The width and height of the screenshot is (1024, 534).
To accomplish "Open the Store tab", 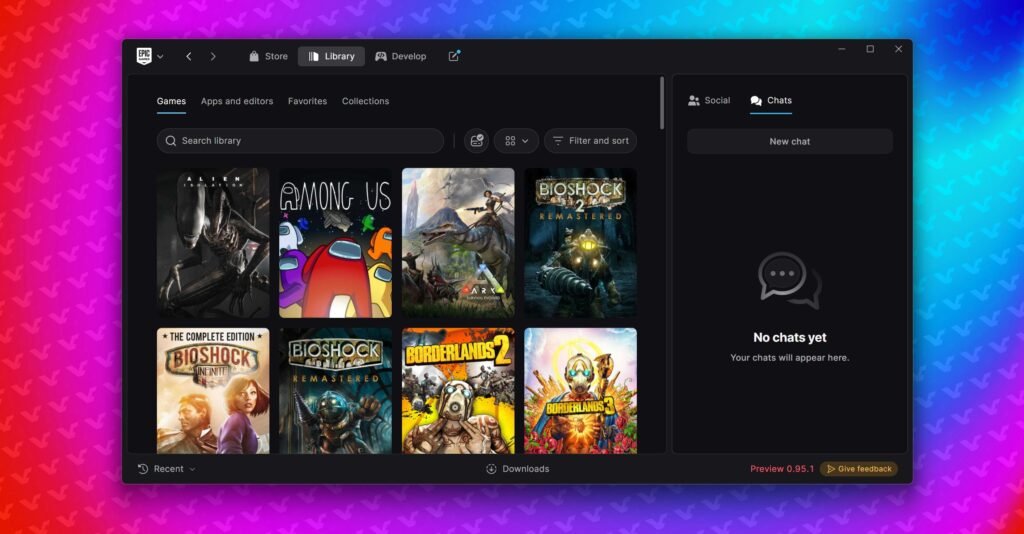I will point(268,57).
